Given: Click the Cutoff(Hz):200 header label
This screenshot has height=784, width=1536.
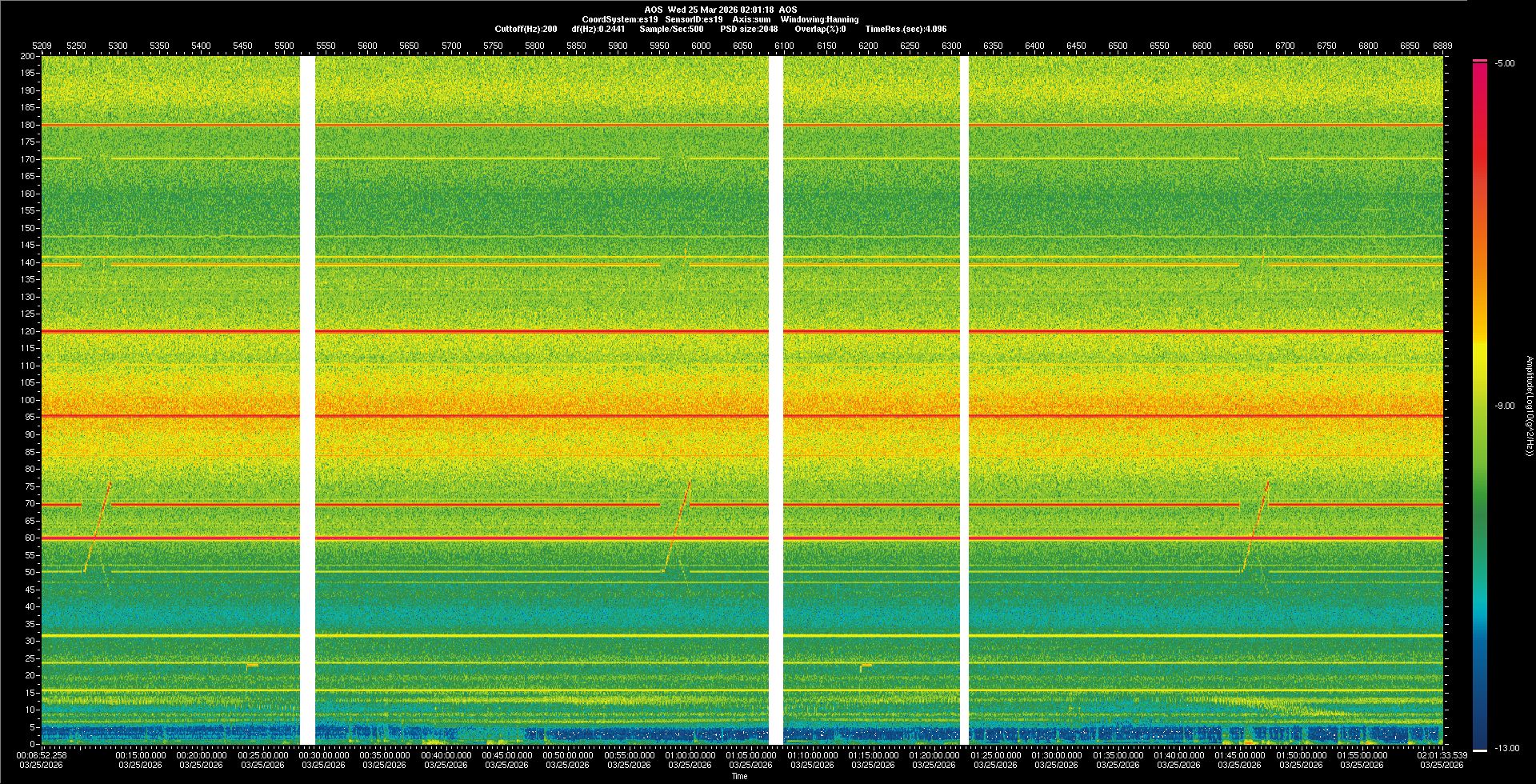Looking at the screenshot, I should tap(526, 29).
